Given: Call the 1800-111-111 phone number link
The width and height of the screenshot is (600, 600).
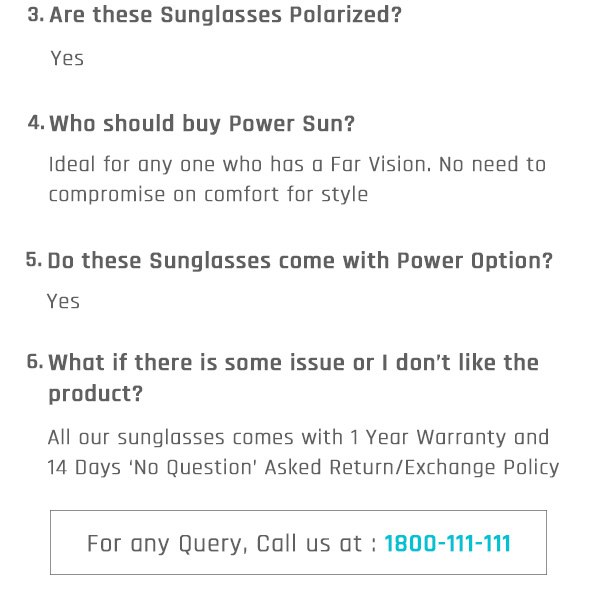Looking at the screenshot, I should point(447,543).
